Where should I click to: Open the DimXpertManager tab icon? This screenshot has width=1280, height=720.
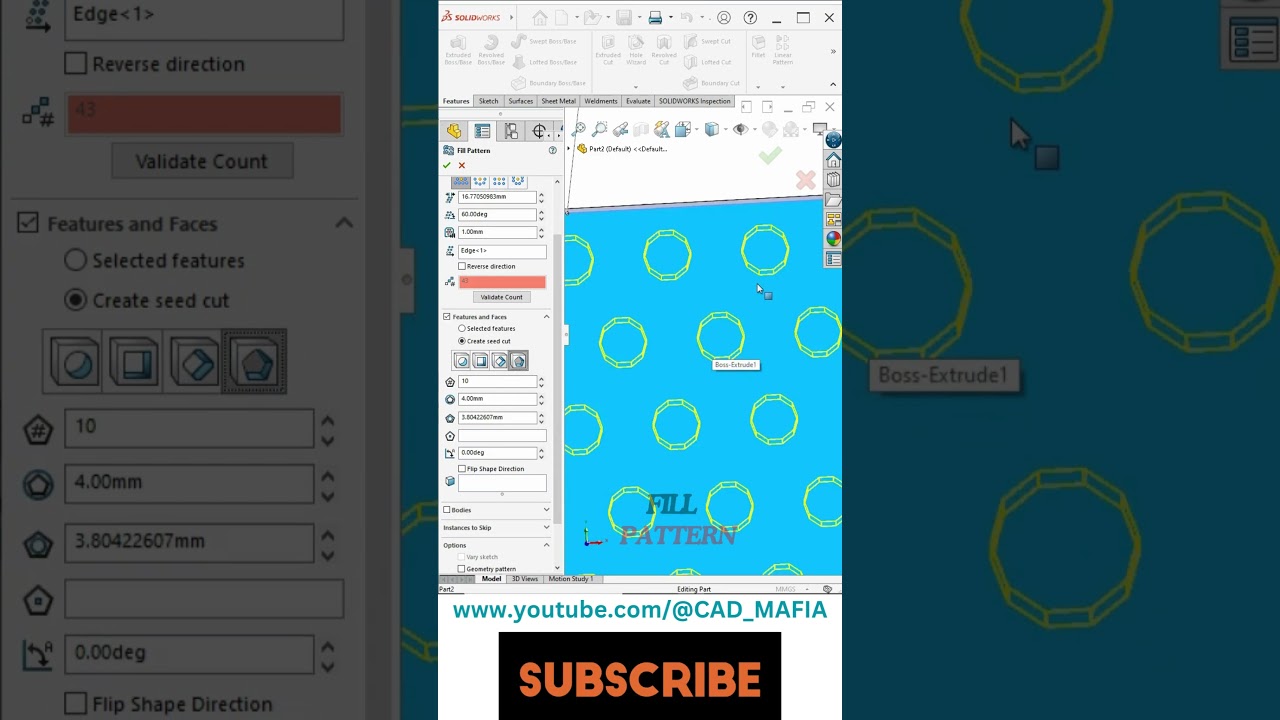[x=539, y=131]
